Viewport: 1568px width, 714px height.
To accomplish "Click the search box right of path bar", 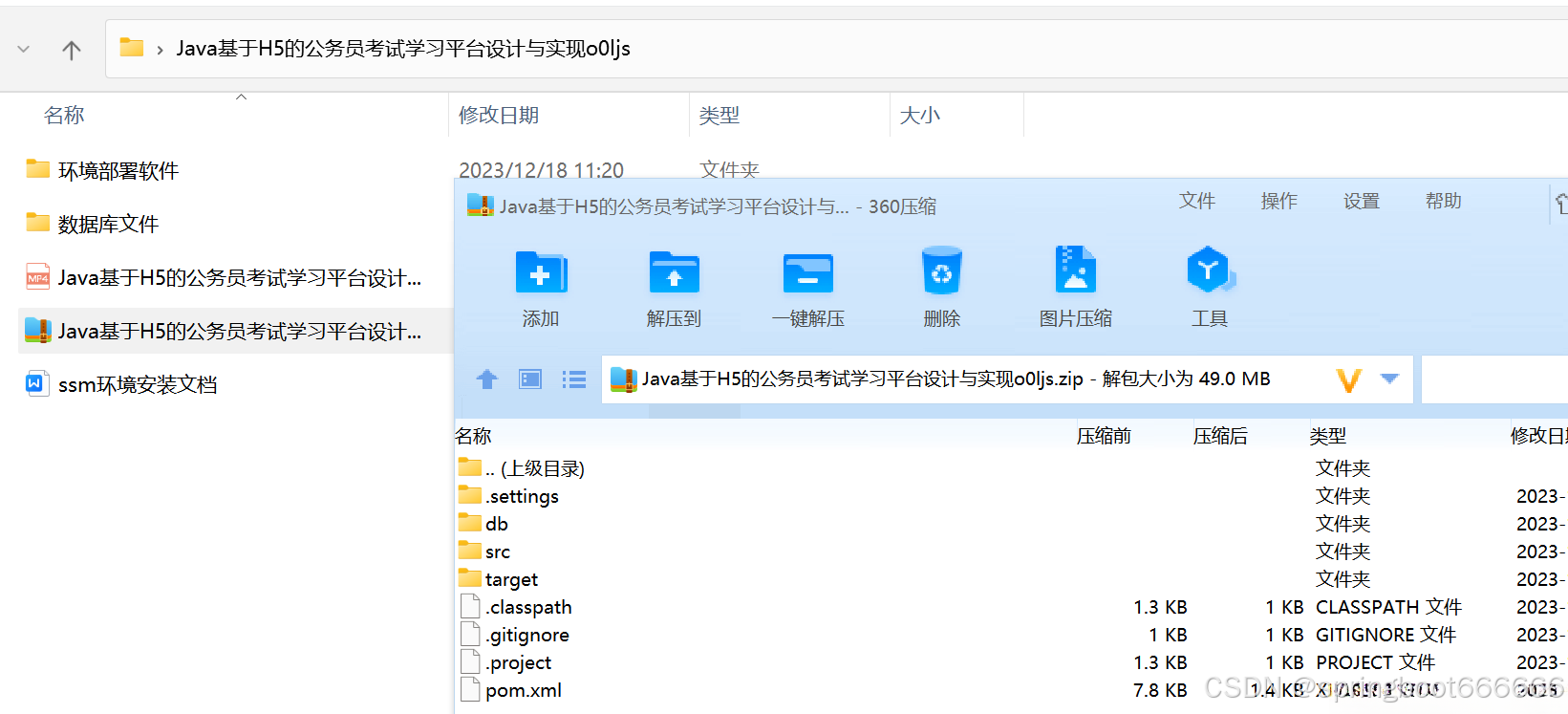I will point(1494,379).
